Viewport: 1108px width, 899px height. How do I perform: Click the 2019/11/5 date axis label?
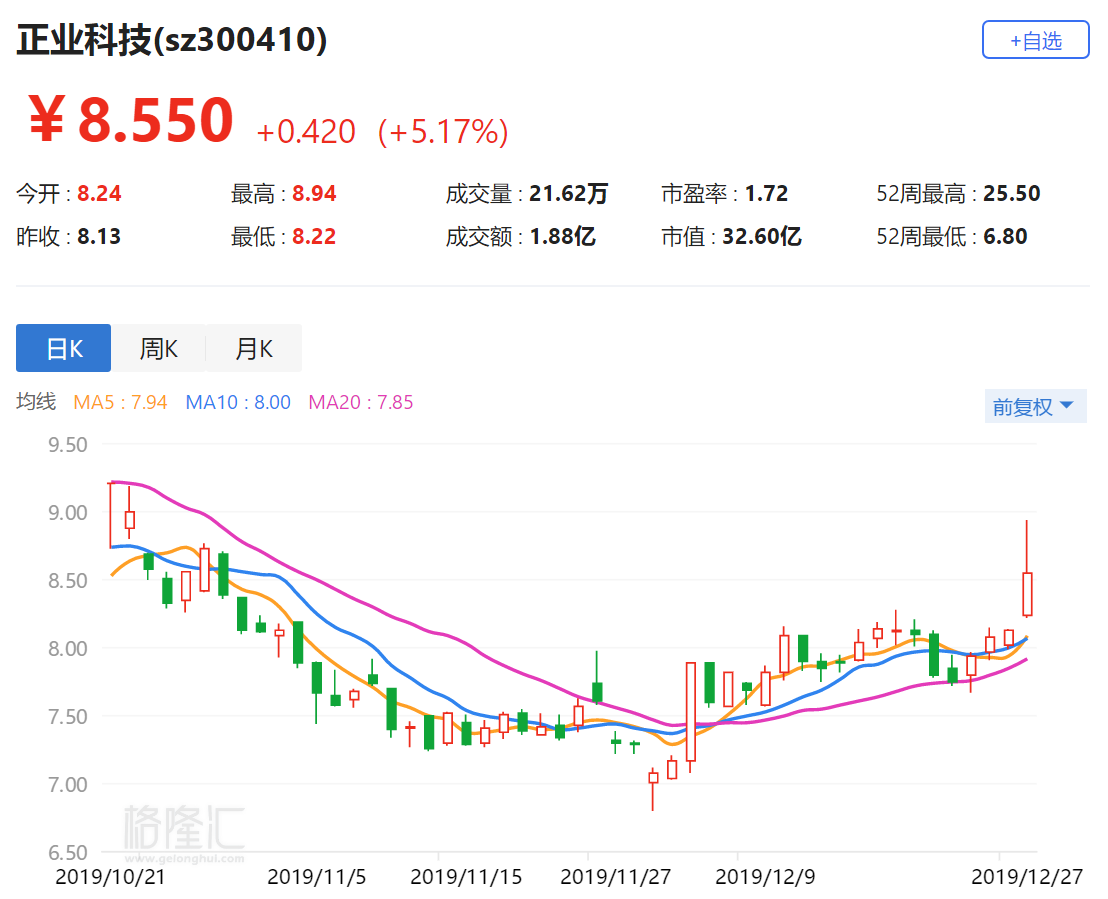317,877
